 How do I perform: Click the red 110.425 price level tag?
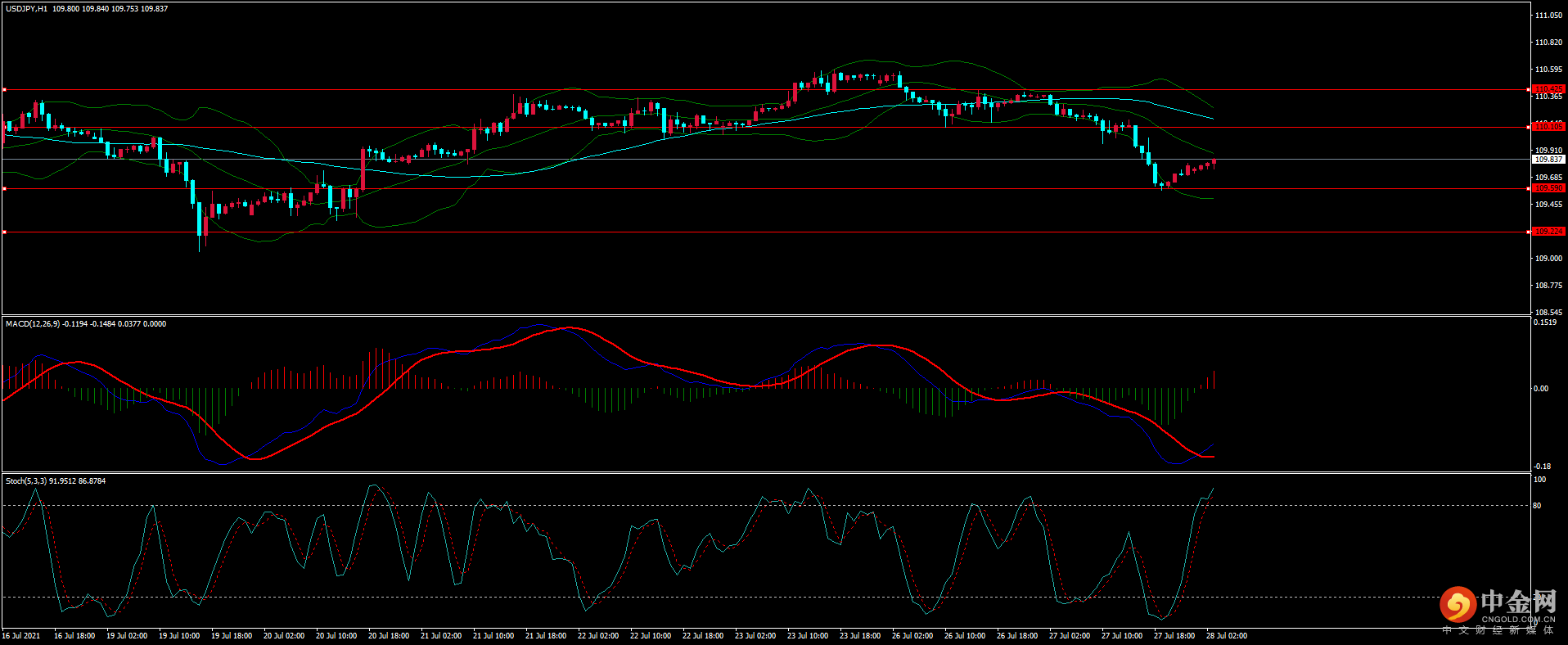(1548, 89)
